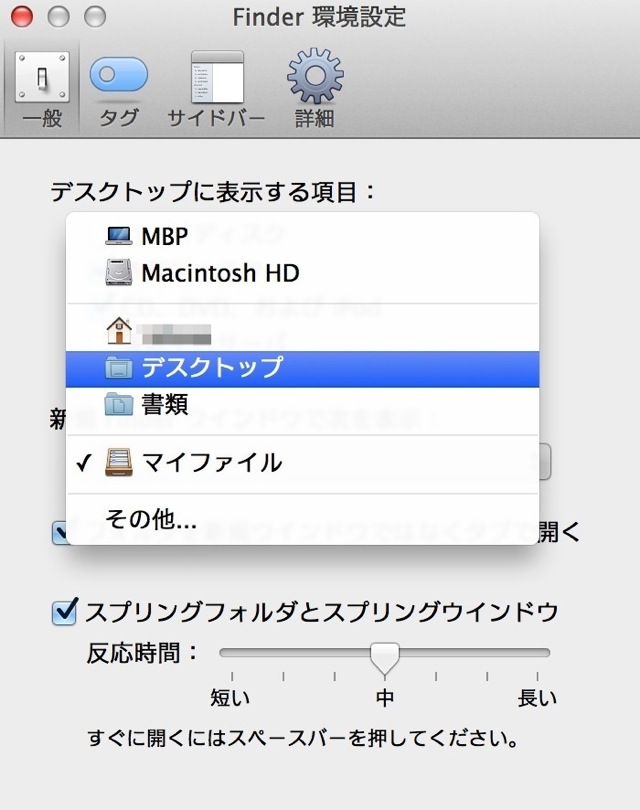The image size is (640, 810).
Task: Select Macintosh HD in the menu
Action: point(302,273)
